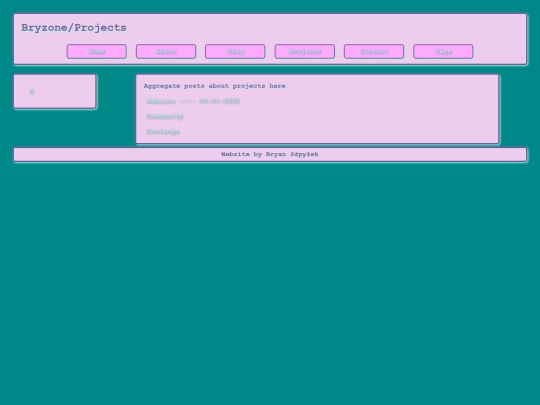Open the Blog section
The height and width of the screenshot is (405, 540).
pos(235,51)
